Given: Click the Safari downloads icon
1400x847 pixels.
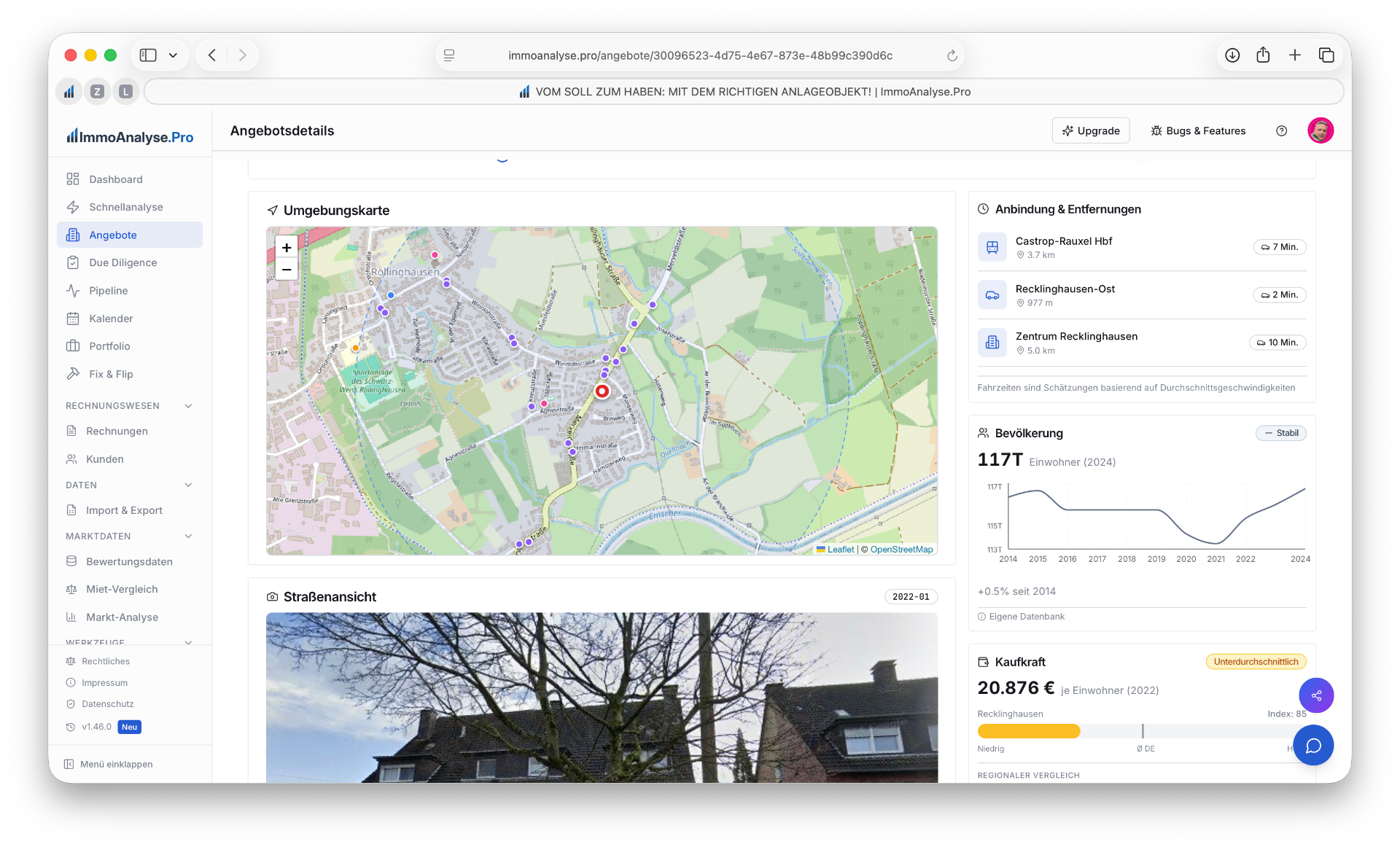Looking at the screenshot, I should [1232, 55].
